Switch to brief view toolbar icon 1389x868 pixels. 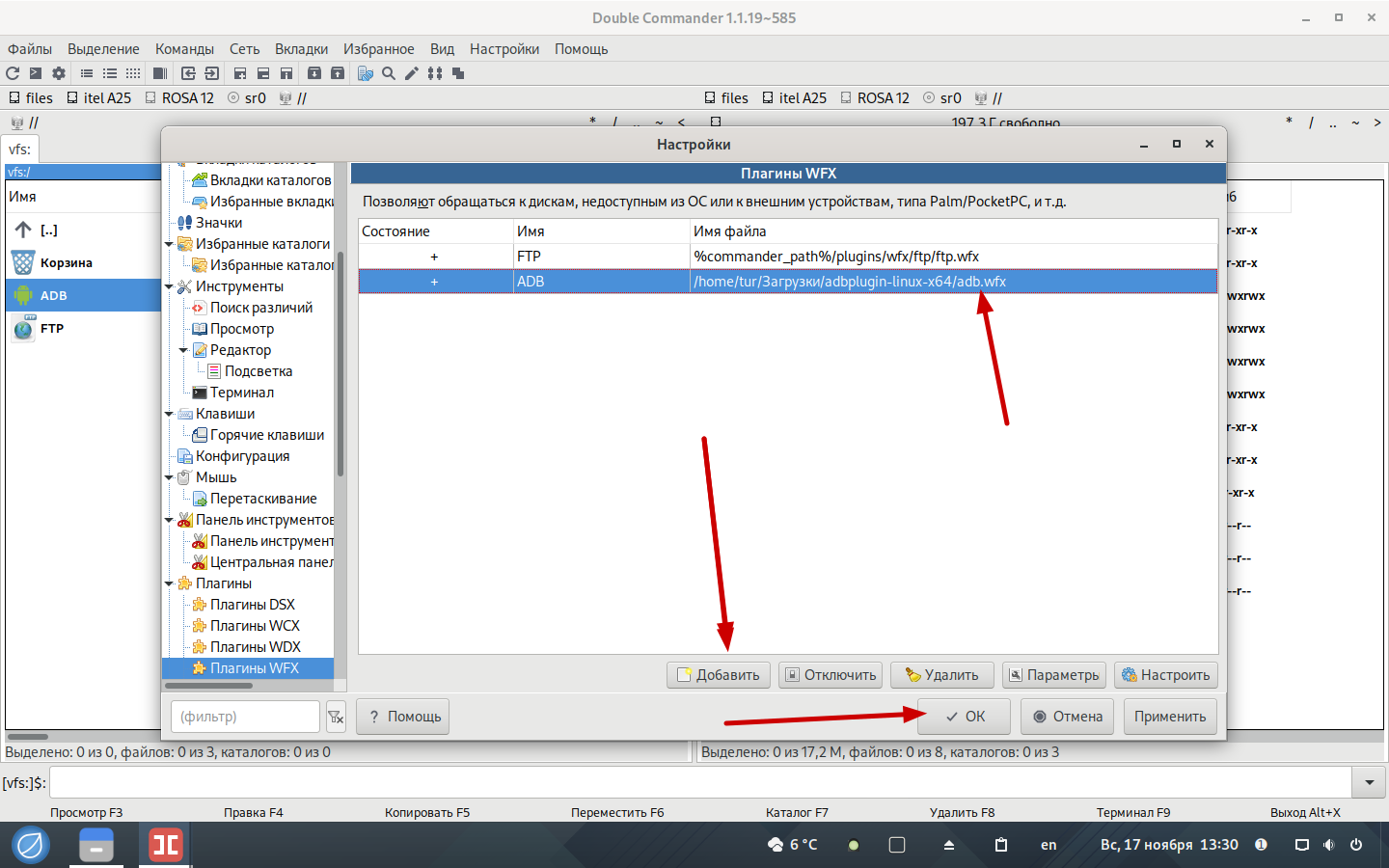tap(87, 73)
